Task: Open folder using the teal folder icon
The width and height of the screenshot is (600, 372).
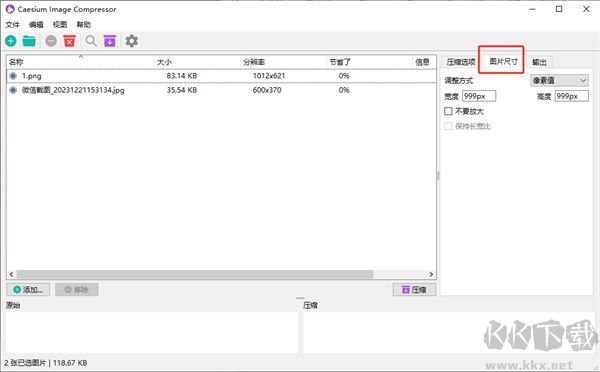Action: click(x=29, y=41)
